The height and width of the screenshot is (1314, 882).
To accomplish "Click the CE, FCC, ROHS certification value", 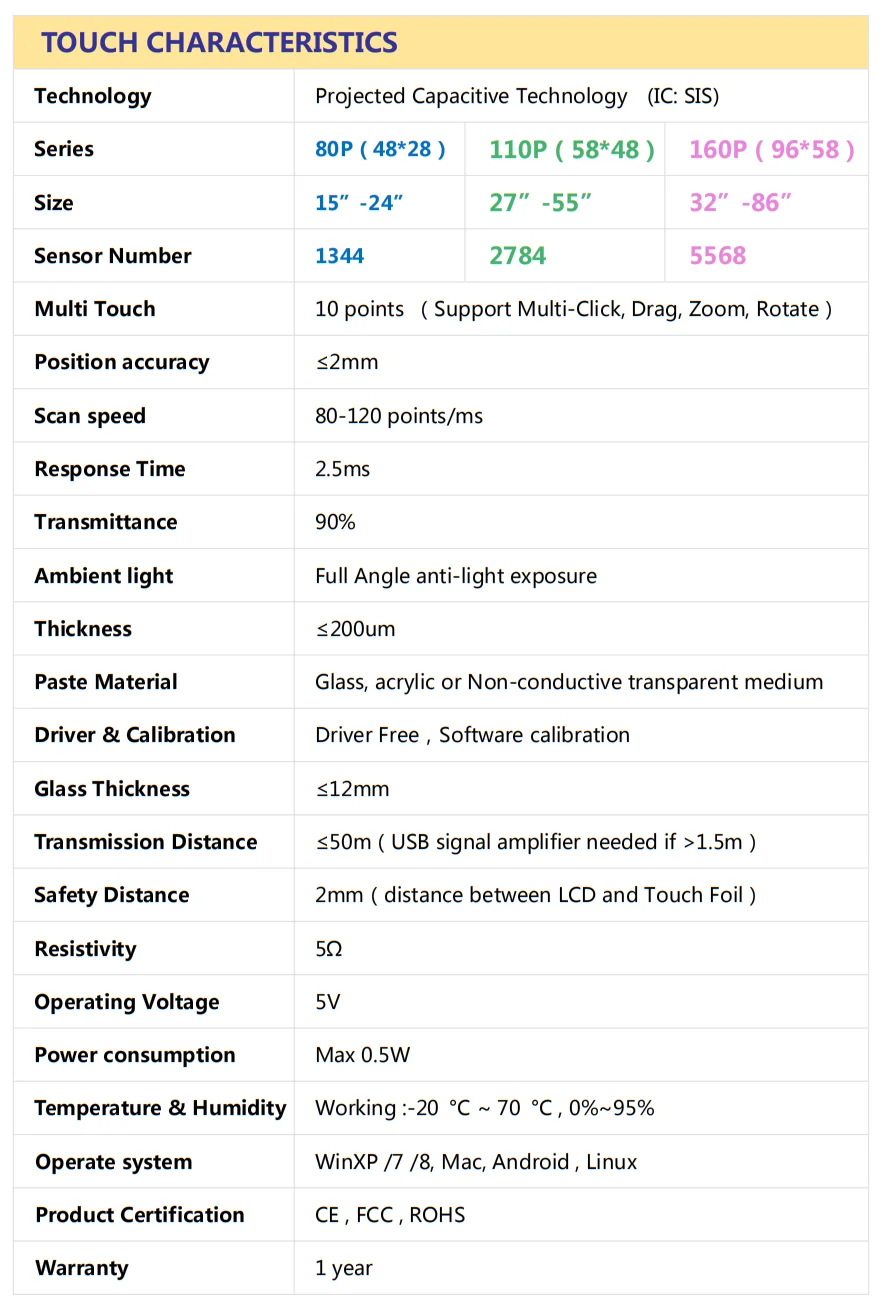I will pos(390,1215).
